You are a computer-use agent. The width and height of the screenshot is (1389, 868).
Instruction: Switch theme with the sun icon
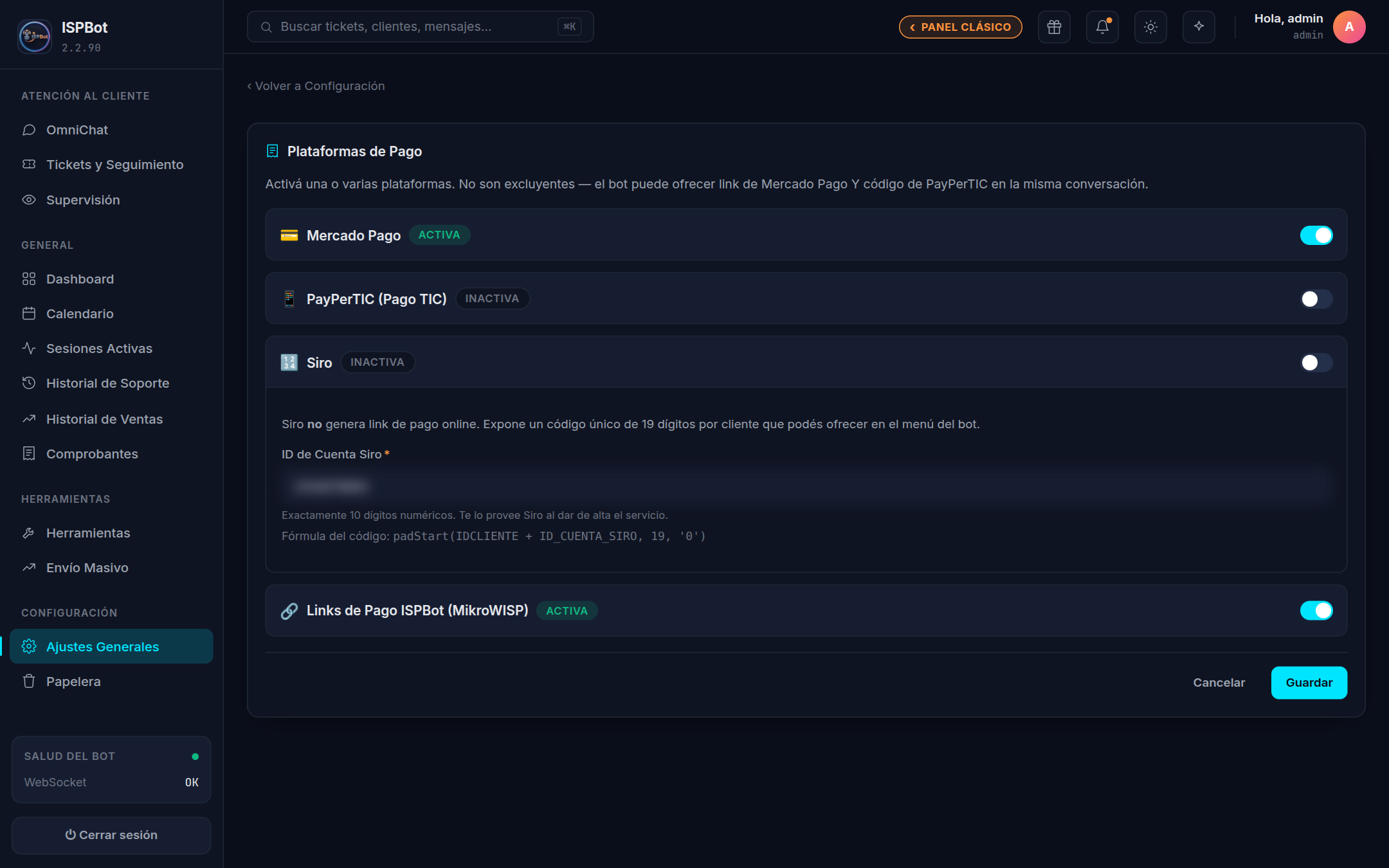point(1150,27)
